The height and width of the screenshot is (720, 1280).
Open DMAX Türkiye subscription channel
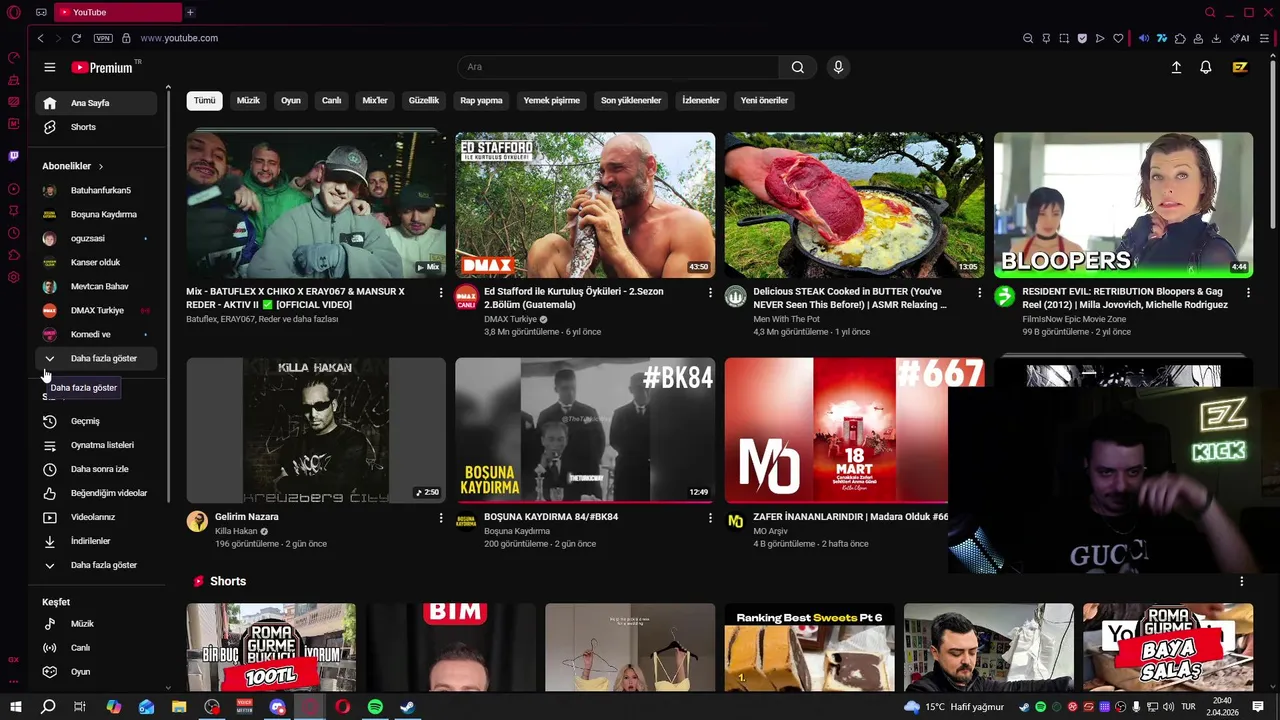(96, 310)
